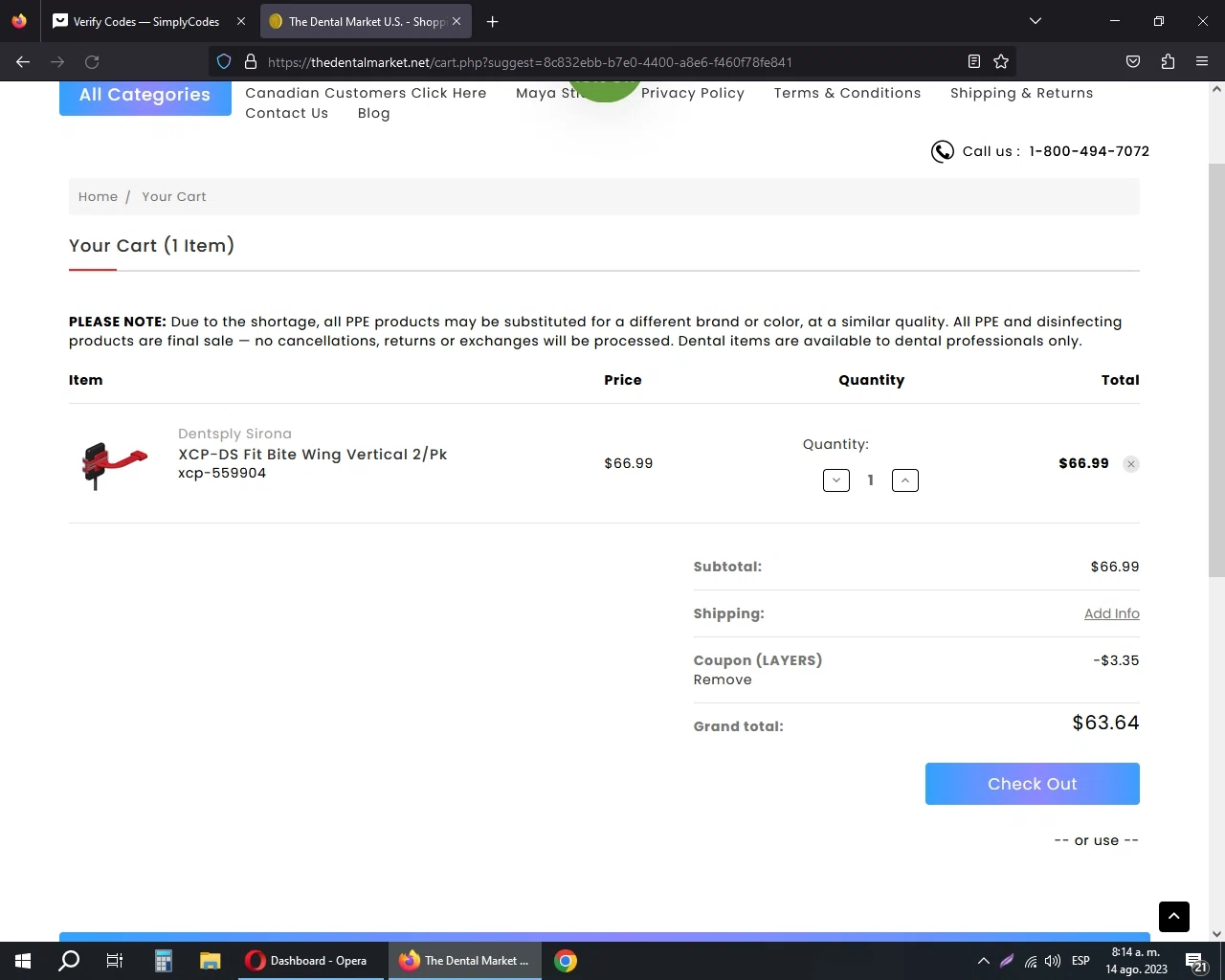Remove the LAYERS coupon
This screenshot has width=1225, height=980.
tap(723, 679)
